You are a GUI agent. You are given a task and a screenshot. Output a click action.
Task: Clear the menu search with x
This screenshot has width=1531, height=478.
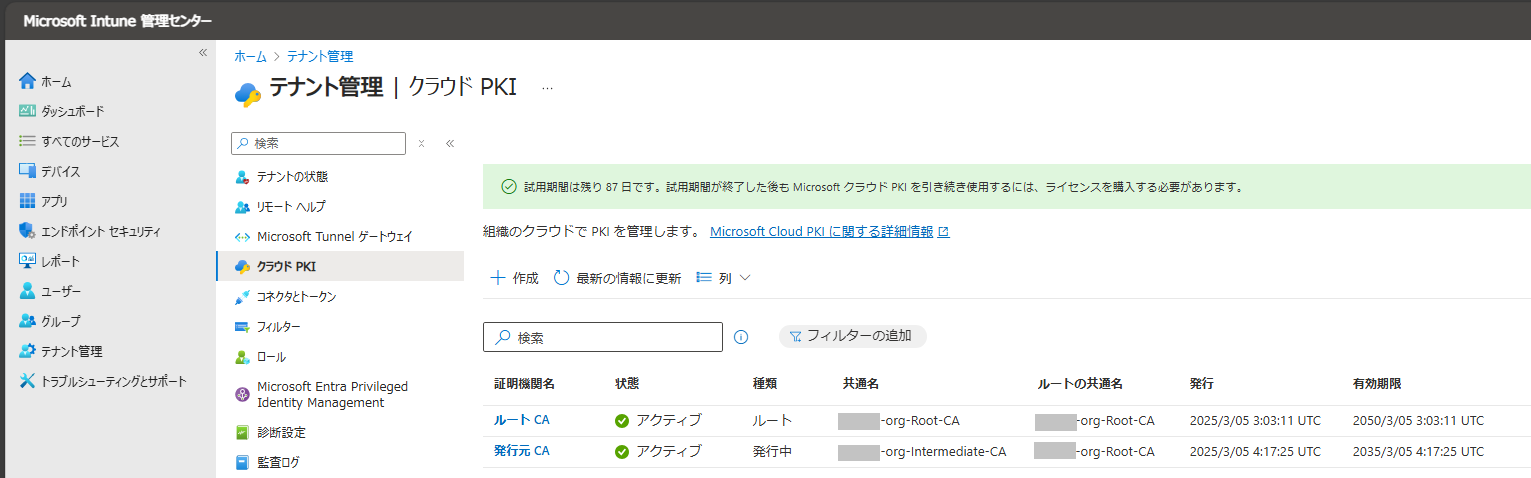point(421,143)
